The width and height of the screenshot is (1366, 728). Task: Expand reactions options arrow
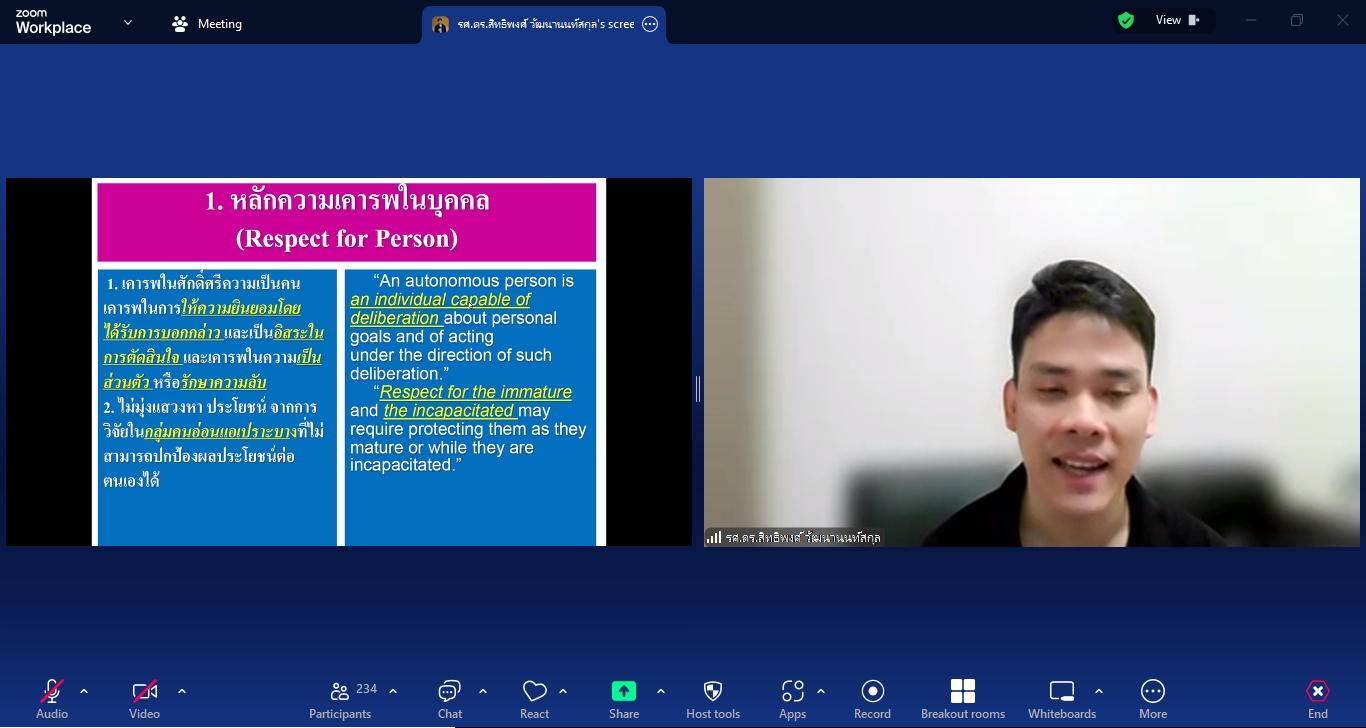563,691
